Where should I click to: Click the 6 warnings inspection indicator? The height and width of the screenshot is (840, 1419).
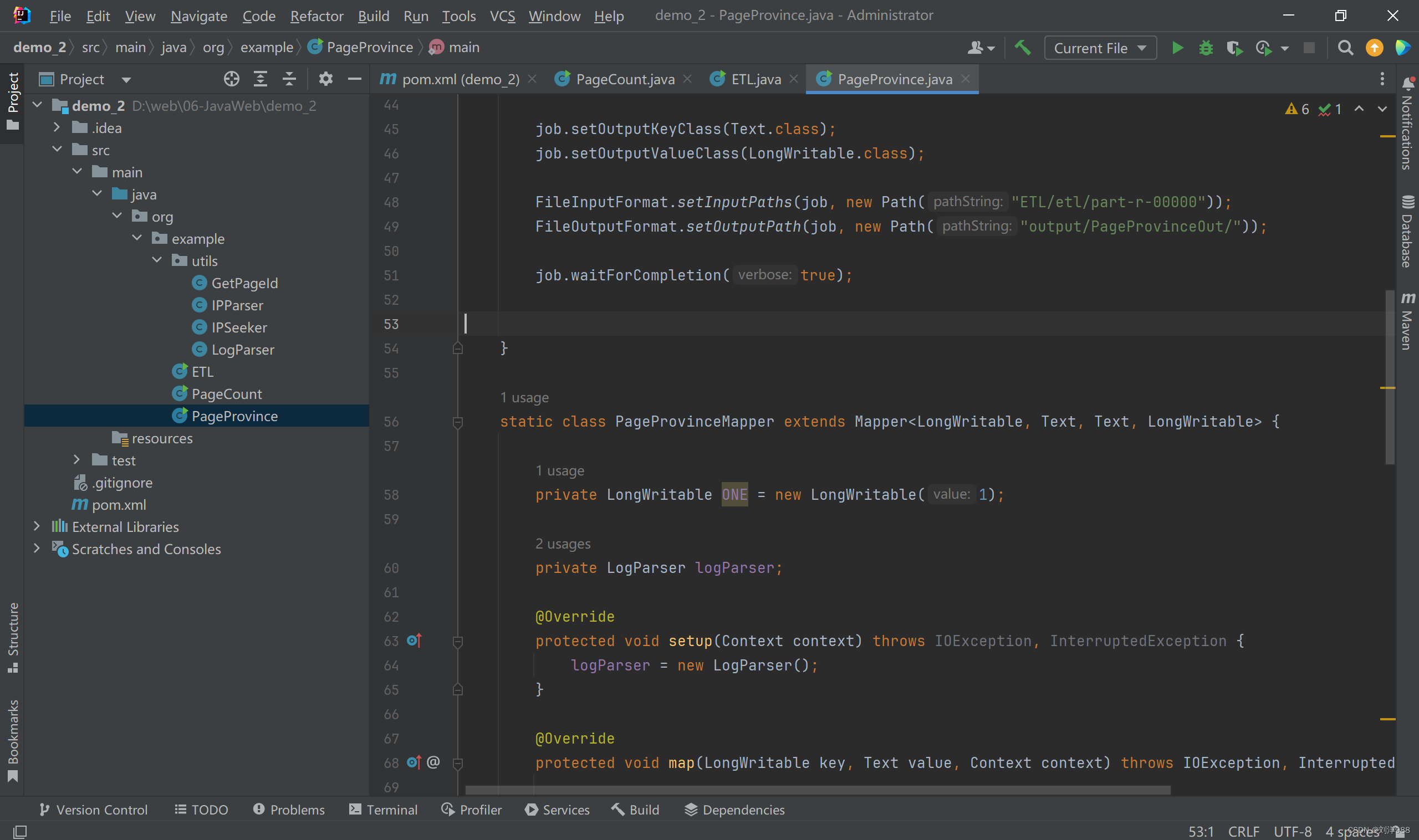point(1297,109)
